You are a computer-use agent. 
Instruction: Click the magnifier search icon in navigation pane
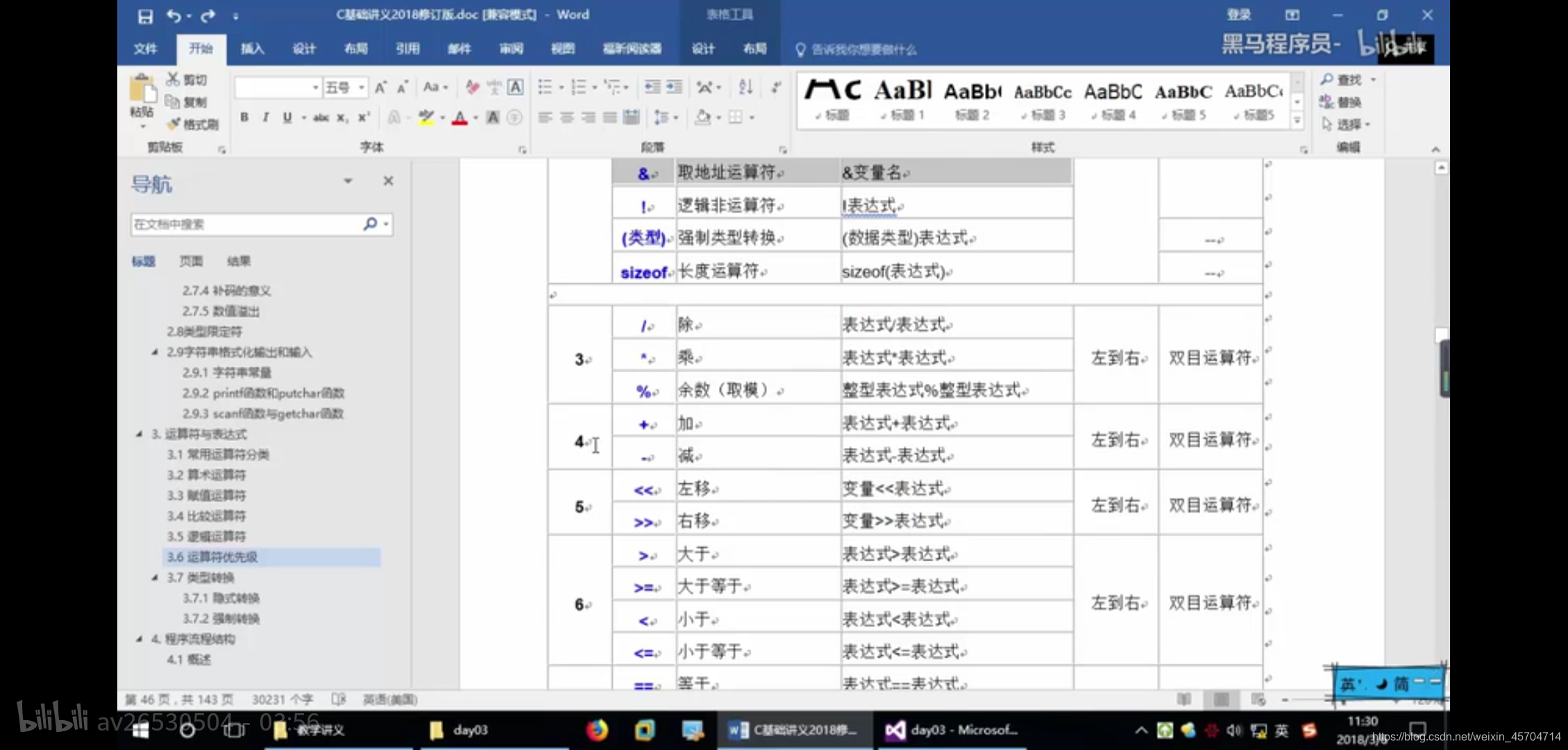[x=371, y=224]
